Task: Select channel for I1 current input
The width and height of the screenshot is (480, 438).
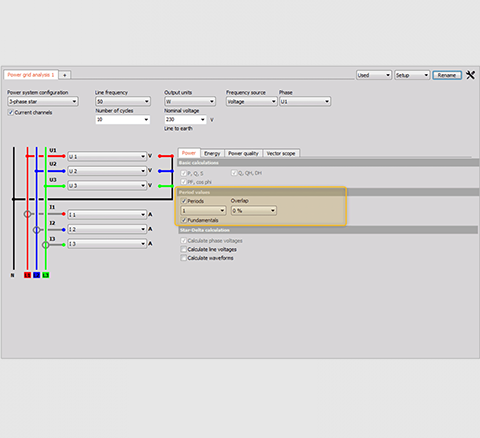Action: [x=107, y=214]
